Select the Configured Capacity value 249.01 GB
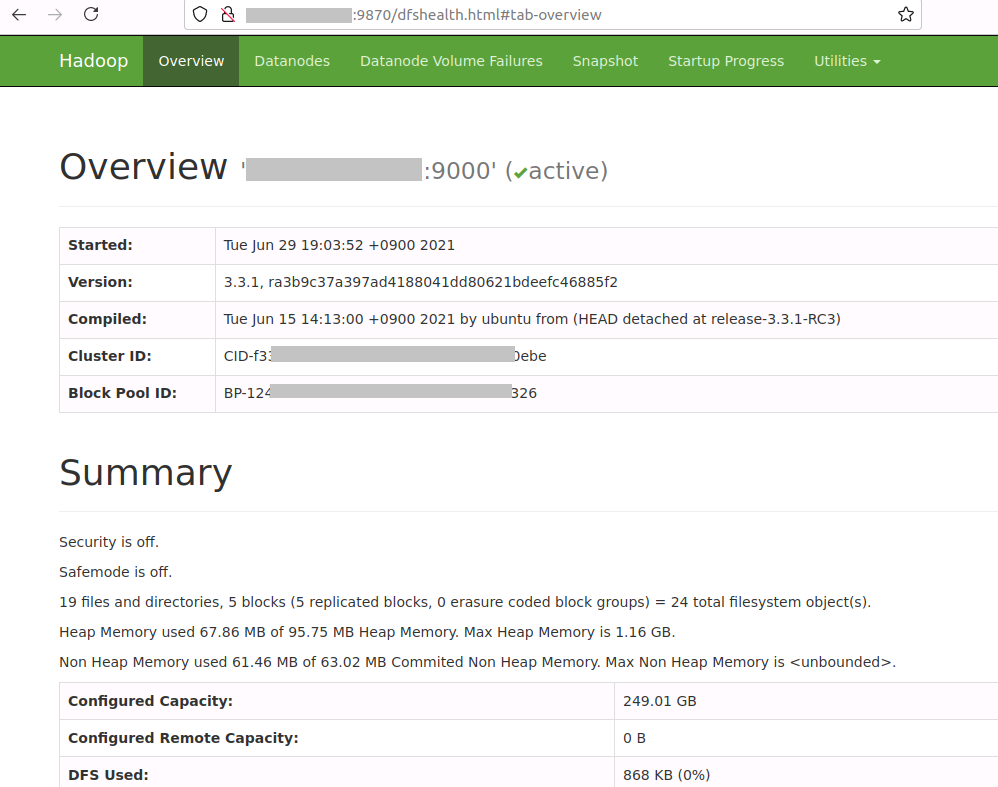Screen dimensions: 998x787 click(659, 701)
